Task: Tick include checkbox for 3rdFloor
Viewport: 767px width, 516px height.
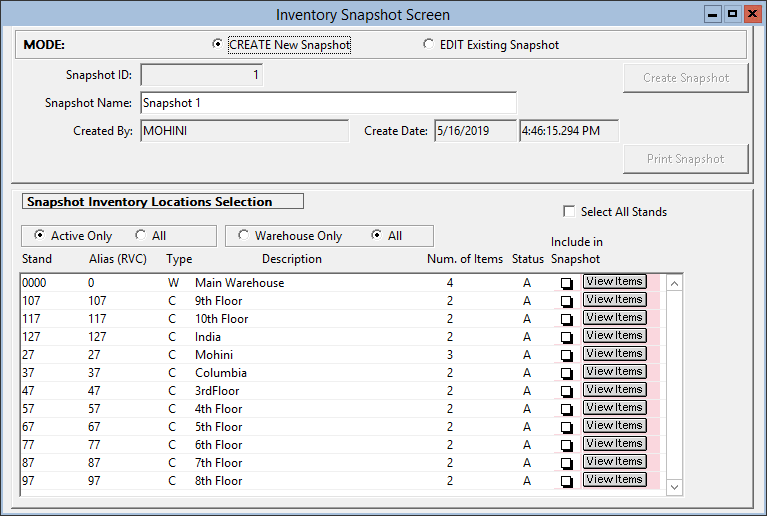Action: coord(566,391)
